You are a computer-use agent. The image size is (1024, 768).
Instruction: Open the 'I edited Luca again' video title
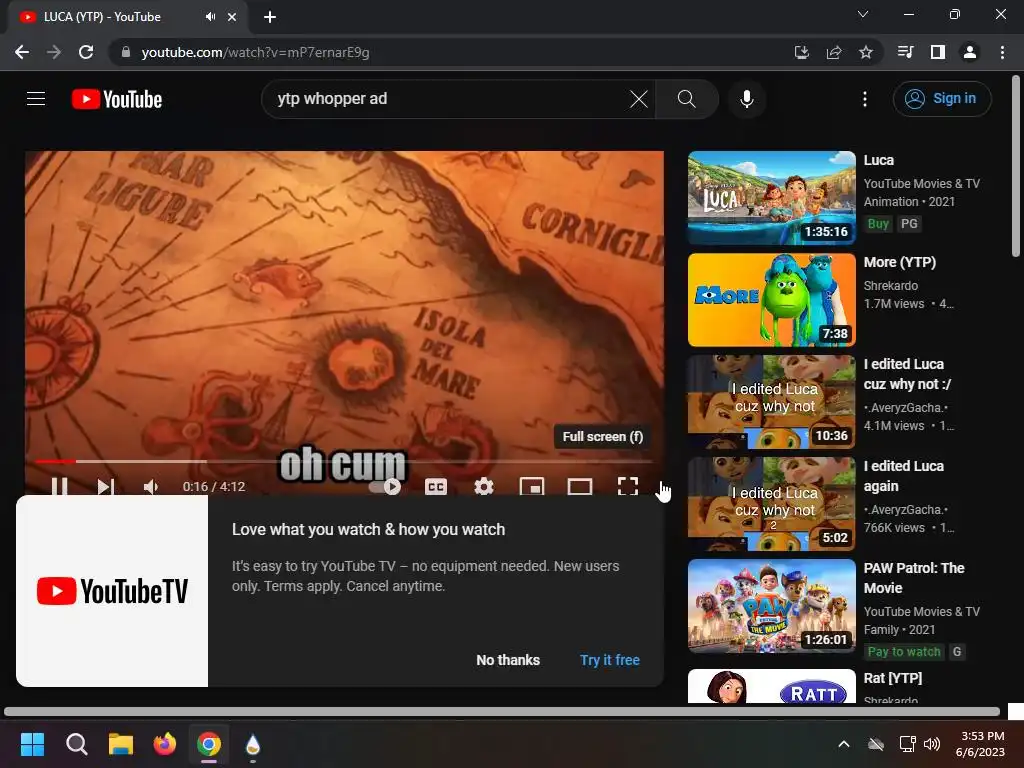904,476
